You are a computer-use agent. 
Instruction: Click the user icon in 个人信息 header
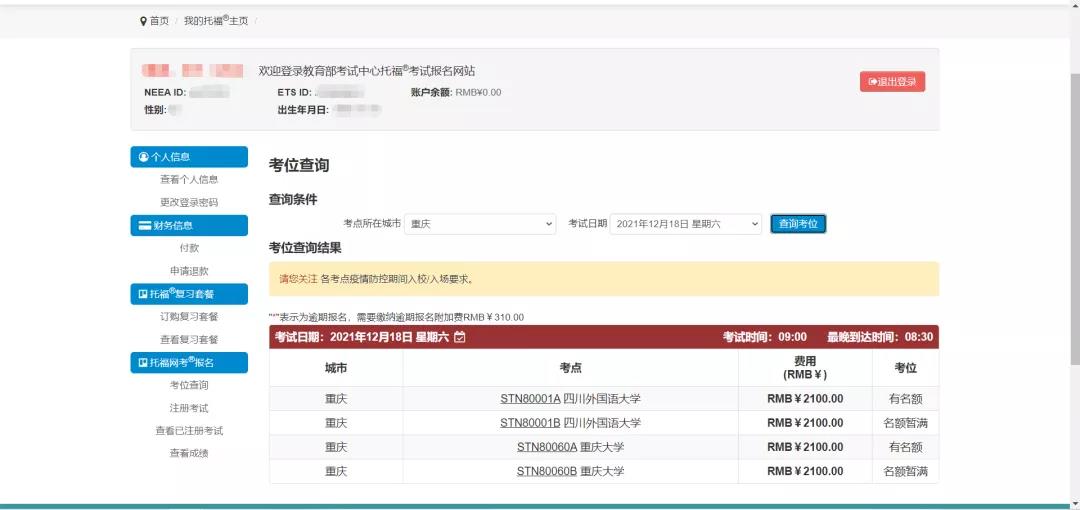[x=144, y=157]
